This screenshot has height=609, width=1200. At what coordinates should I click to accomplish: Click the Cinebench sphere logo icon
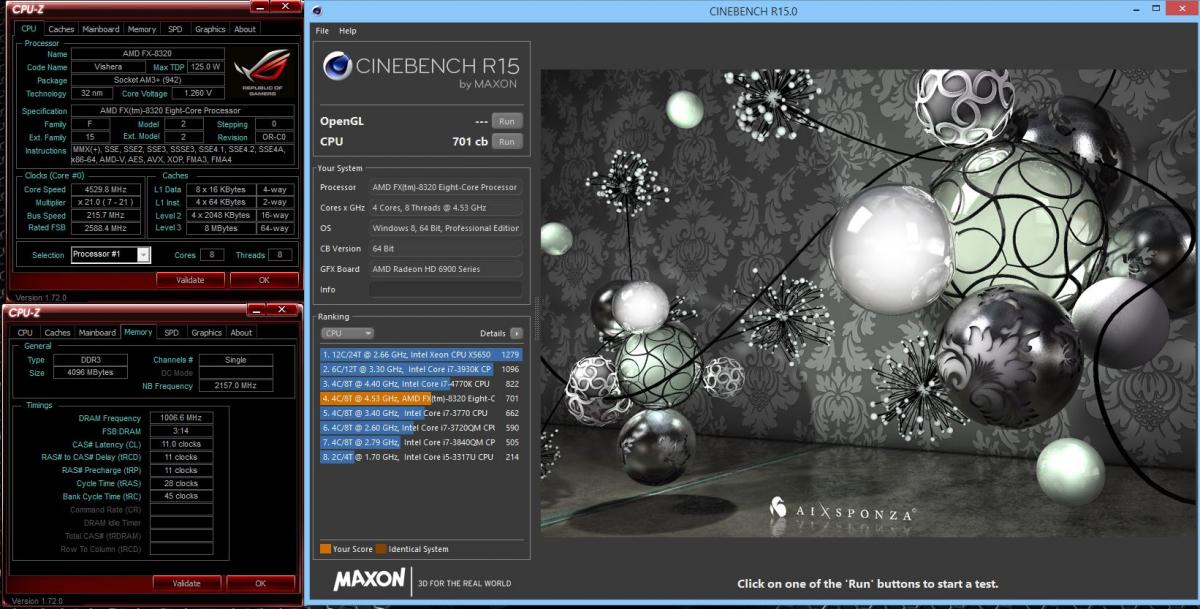[x=336, y=67]
